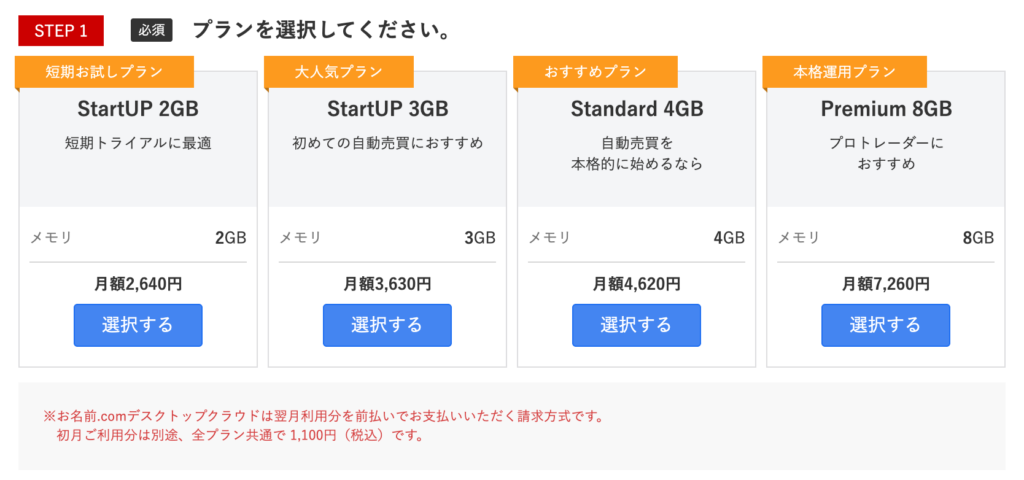Click the red STEP 1 badge
Image resolution: width=1024 pixels, height=480 pixels.
click(61, 30)
